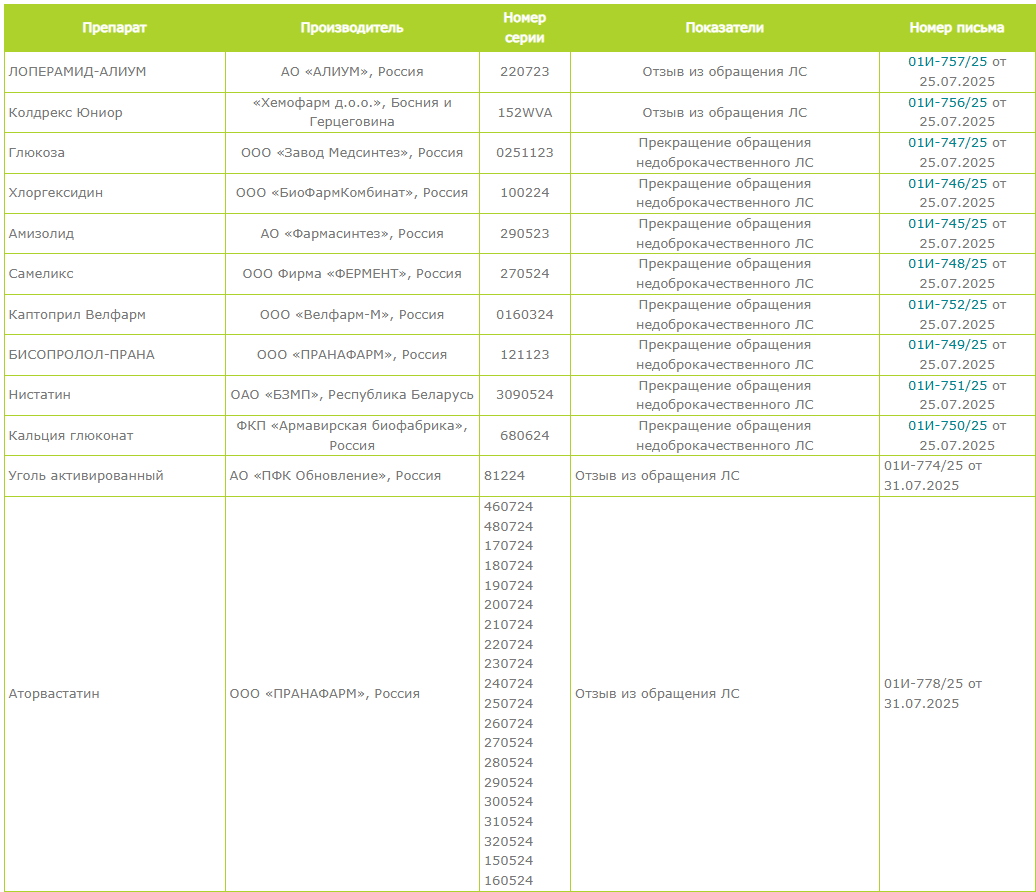The image size is (1036, 892).
Task: Open letter link 01И-750/25
Action: click(x=947, y=426)
